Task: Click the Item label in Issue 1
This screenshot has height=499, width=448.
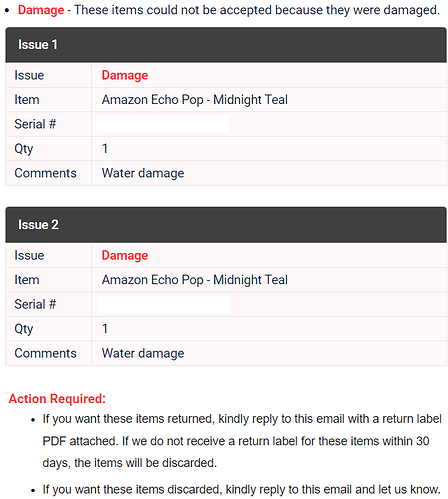Action: (27, 100)
